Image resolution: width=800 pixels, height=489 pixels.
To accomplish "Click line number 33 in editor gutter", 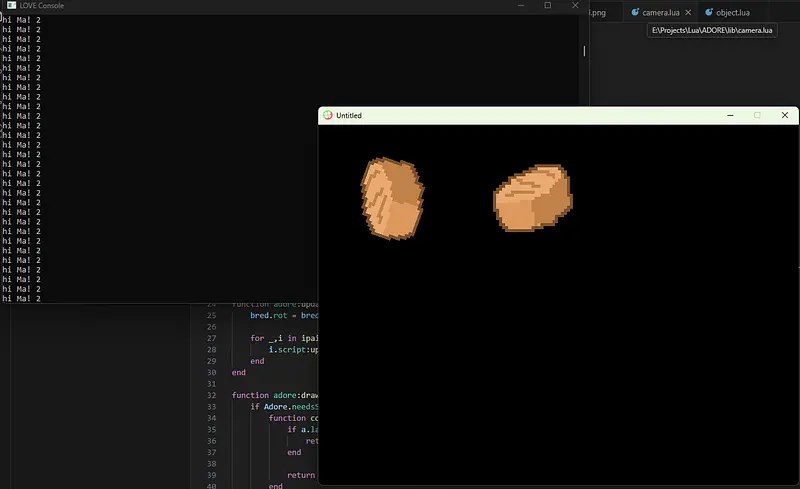I will click(213, 407).
